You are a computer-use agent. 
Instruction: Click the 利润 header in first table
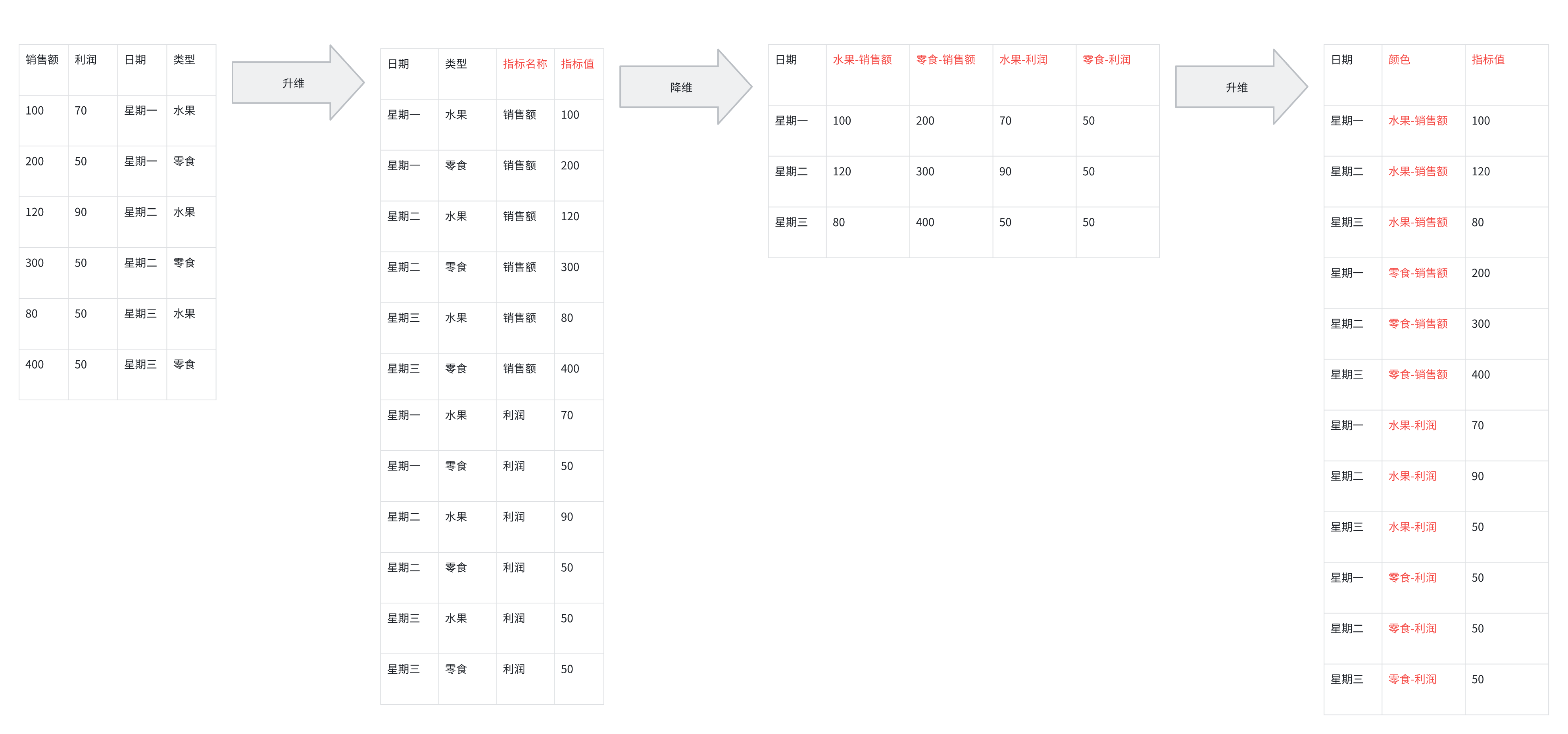pos(86,60)
